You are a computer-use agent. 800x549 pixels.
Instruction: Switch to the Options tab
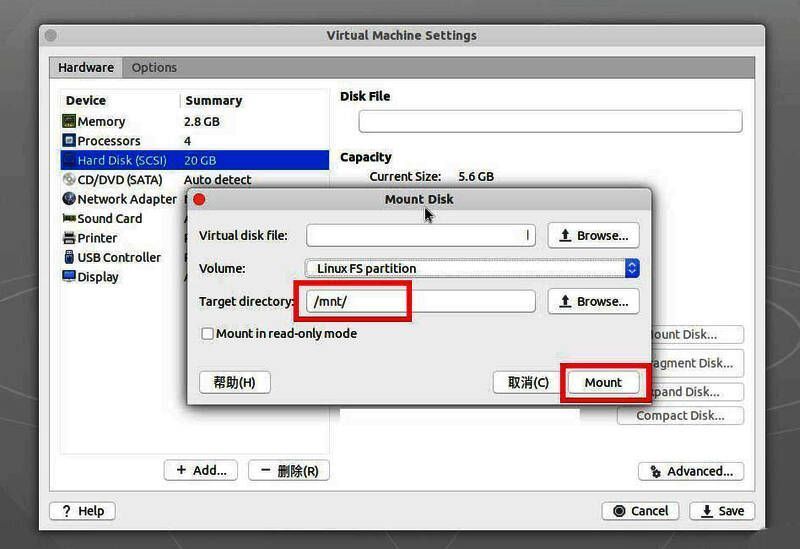[x=154, y=68]
